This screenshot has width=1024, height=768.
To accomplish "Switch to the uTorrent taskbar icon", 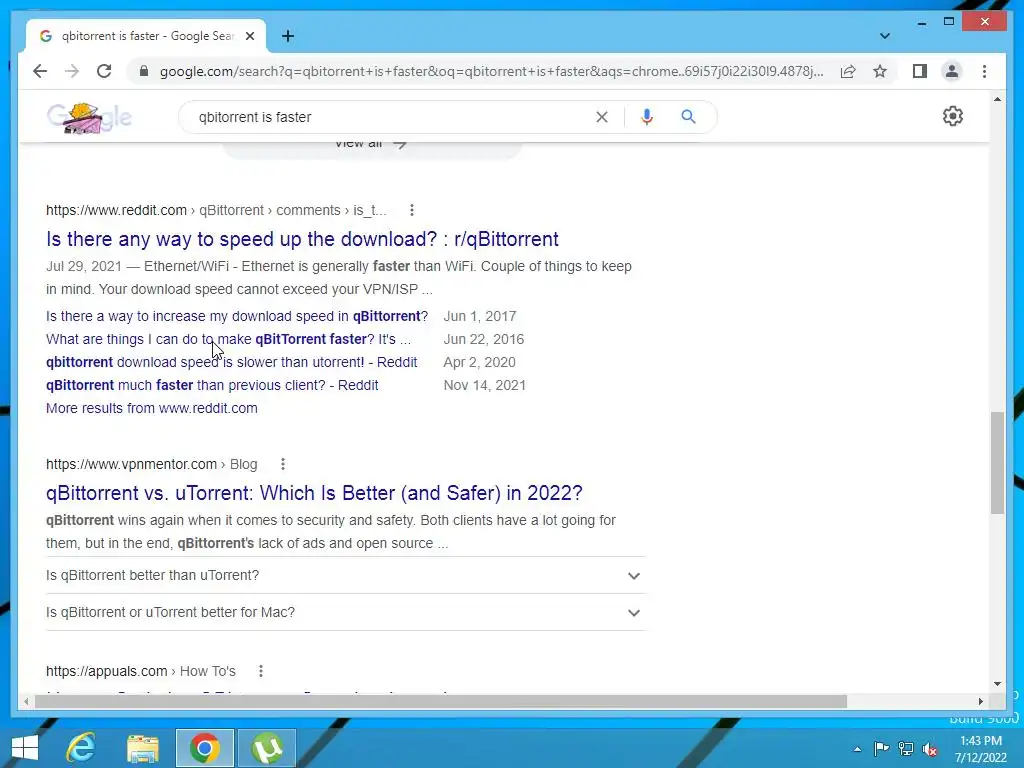I will pyautogui.click(x=266, y=748).
